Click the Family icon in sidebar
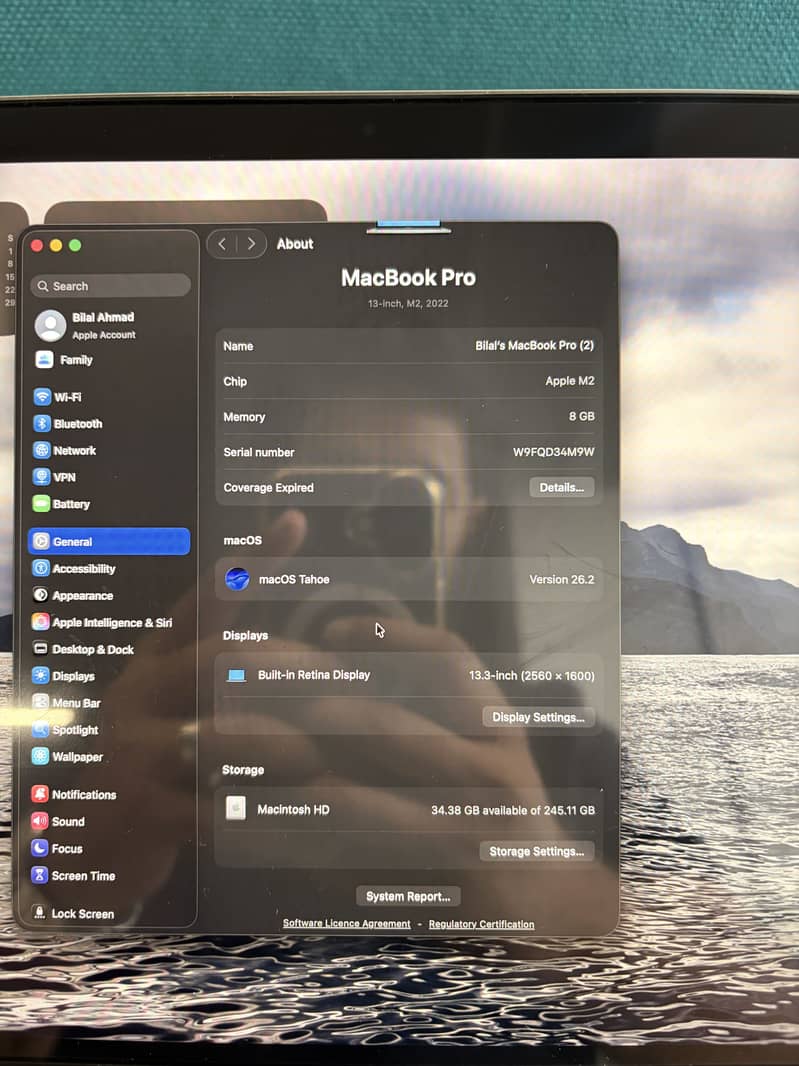 coord(45,360)
